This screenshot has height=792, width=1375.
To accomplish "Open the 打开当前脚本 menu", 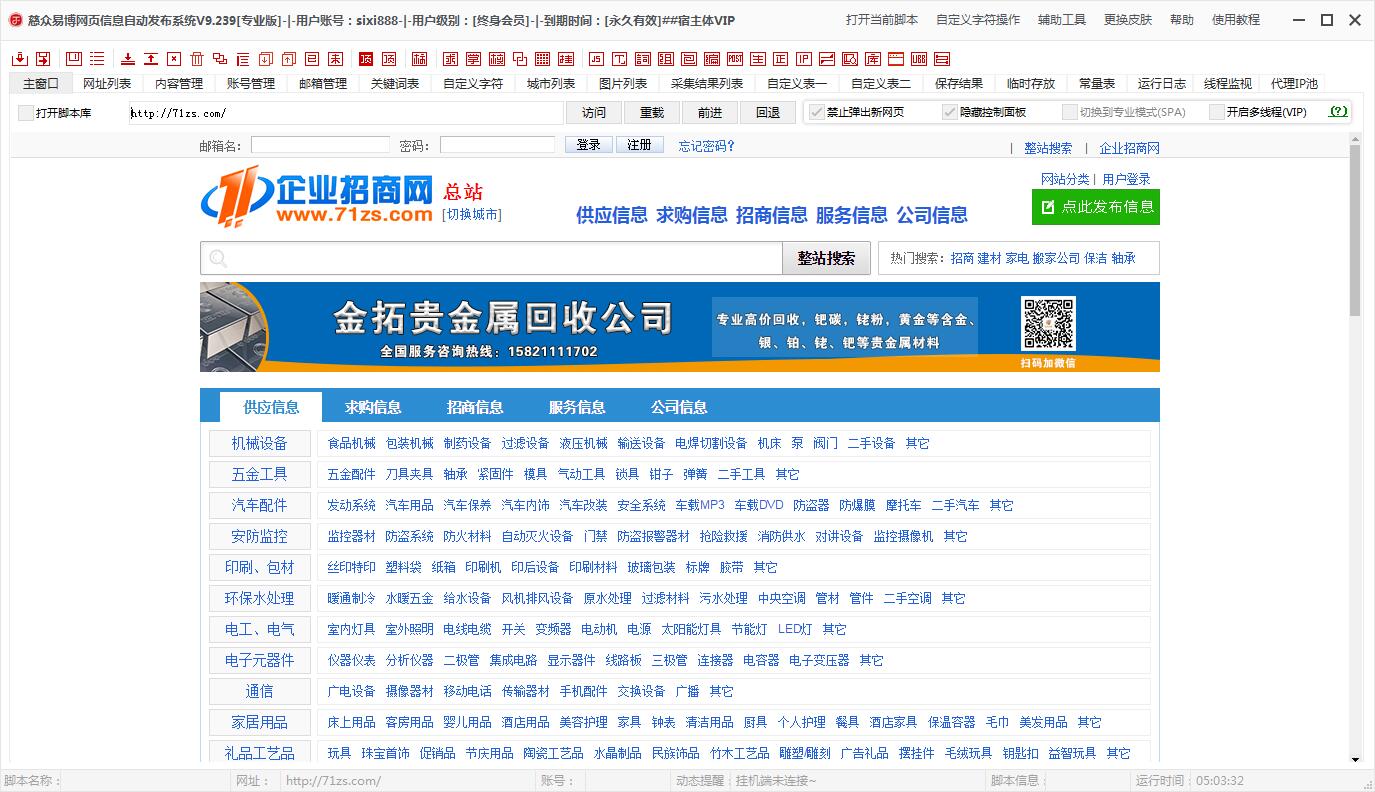I will 882,20.
